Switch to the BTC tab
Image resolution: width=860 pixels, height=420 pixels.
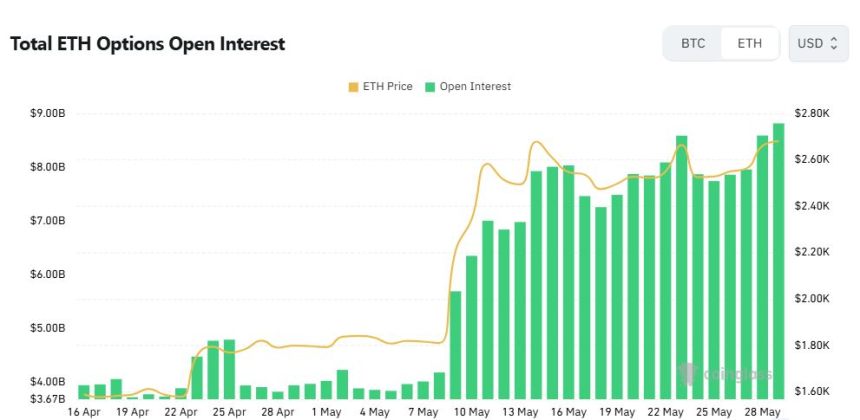[693, 43]
